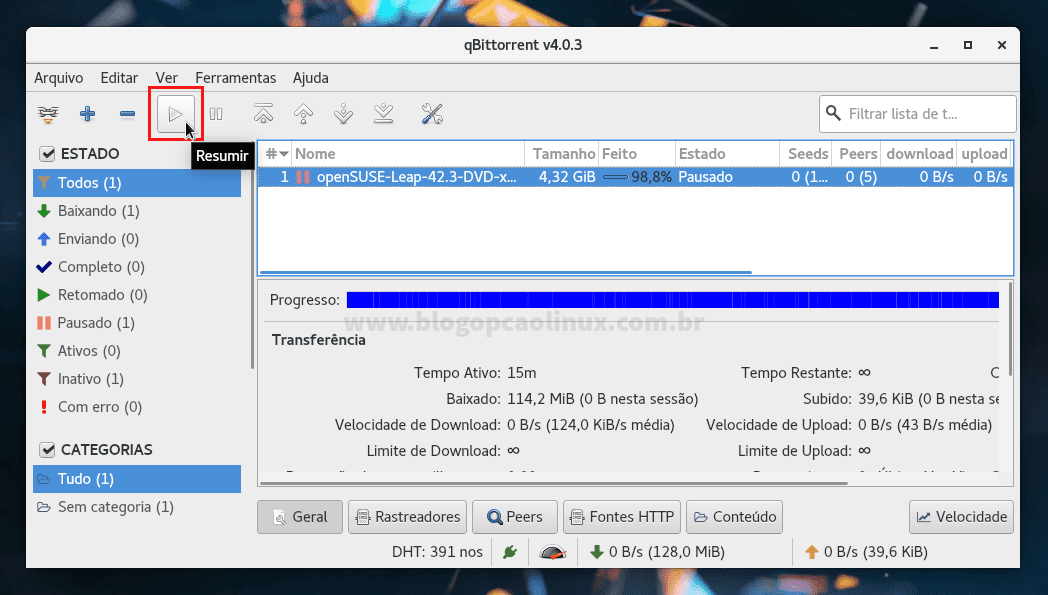1048x595 pixels.
Task: Switch to the Rastreadores tab
Action: tap(408, 517)
